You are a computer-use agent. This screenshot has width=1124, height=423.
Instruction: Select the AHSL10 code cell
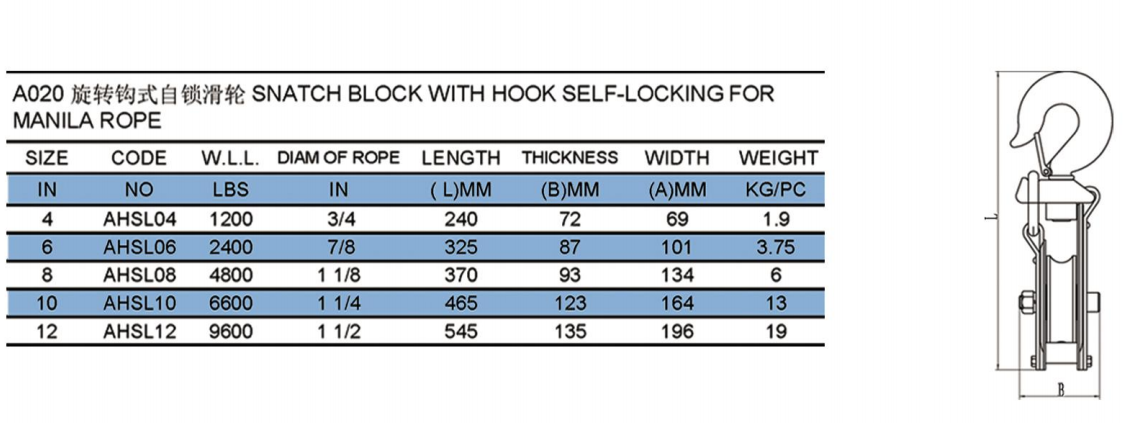(x=139, y=303)
